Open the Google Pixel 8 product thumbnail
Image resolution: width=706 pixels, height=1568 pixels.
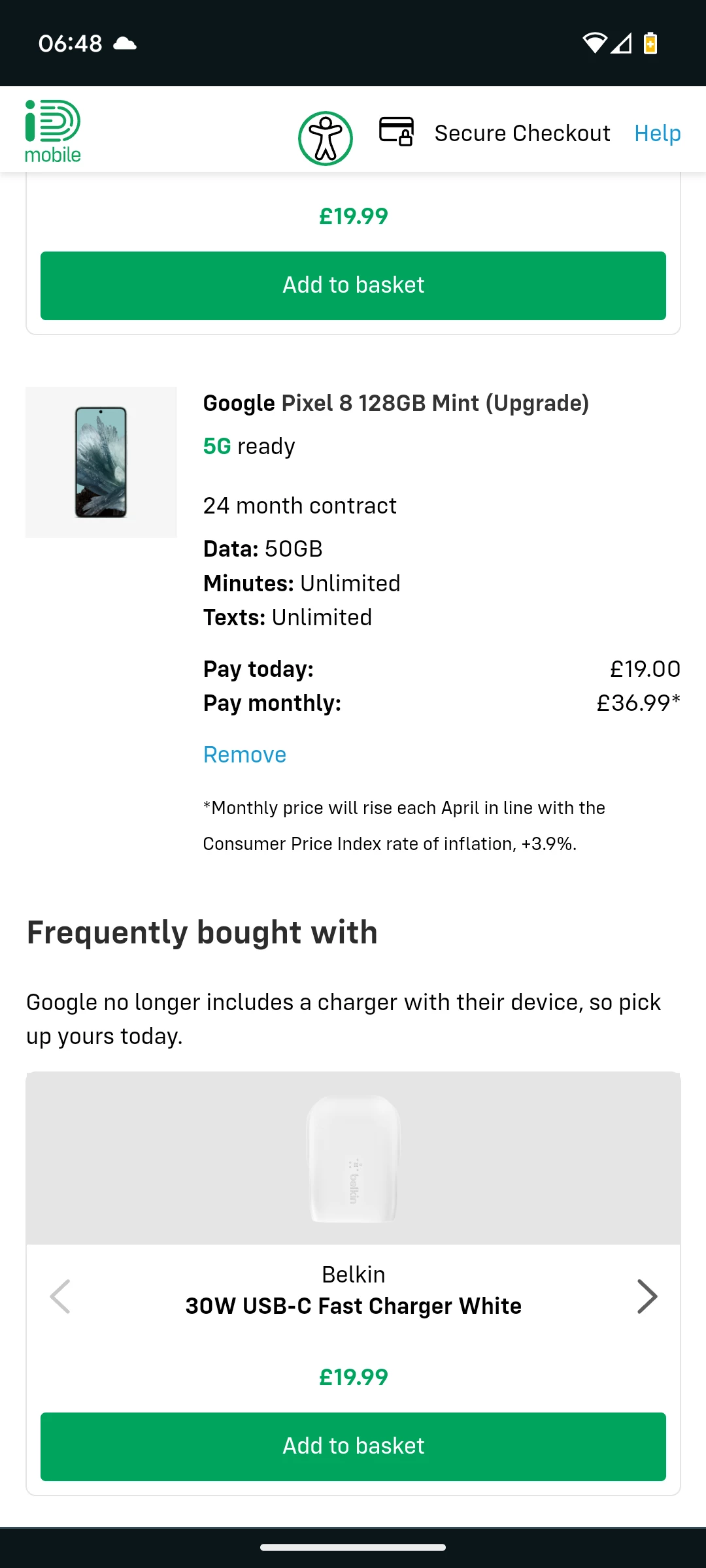point(101,462)
